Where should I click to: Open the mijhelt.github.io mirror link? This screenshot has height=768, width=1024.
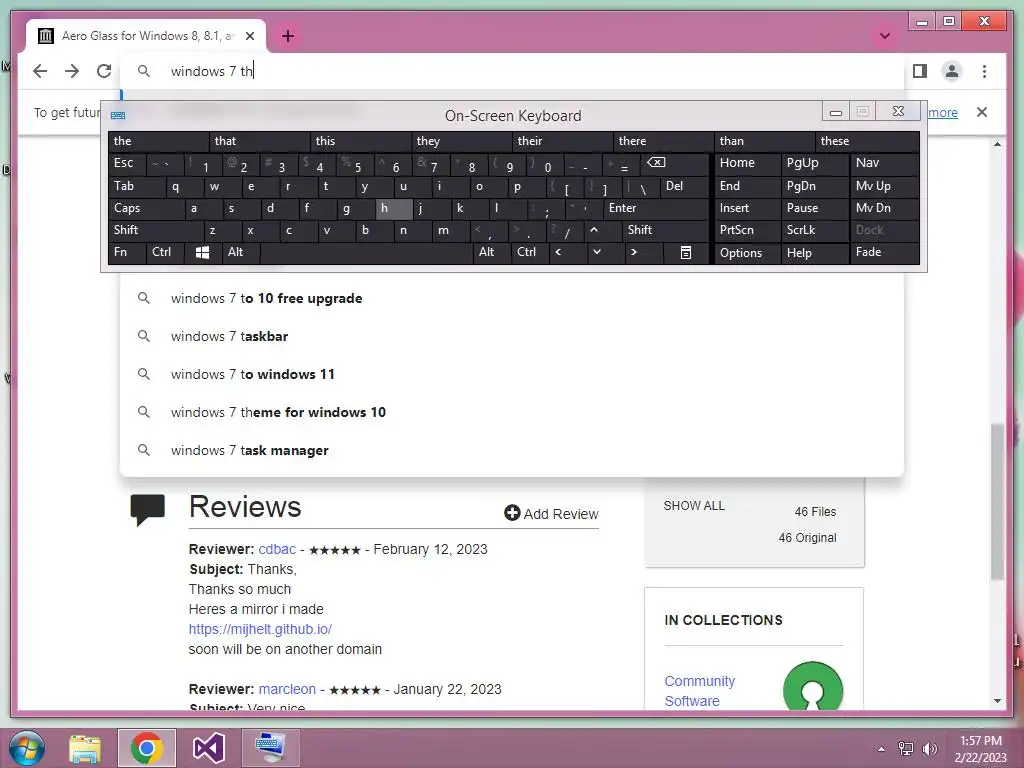pyautogui.click(x=260, y=629)
